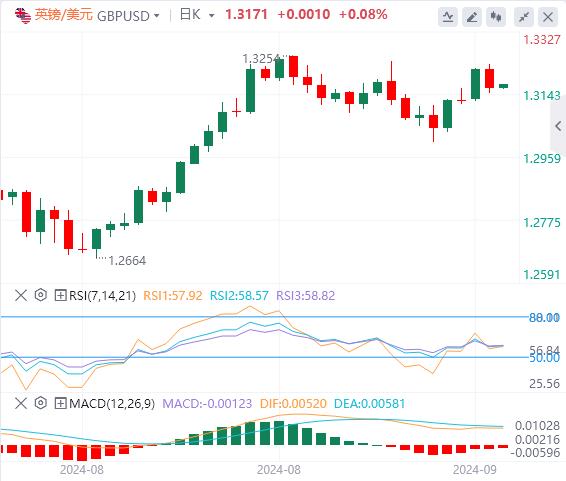Select the MACD(12,26,9) label
The height and width of the screenshot is (481, 566).
[112, 403]
